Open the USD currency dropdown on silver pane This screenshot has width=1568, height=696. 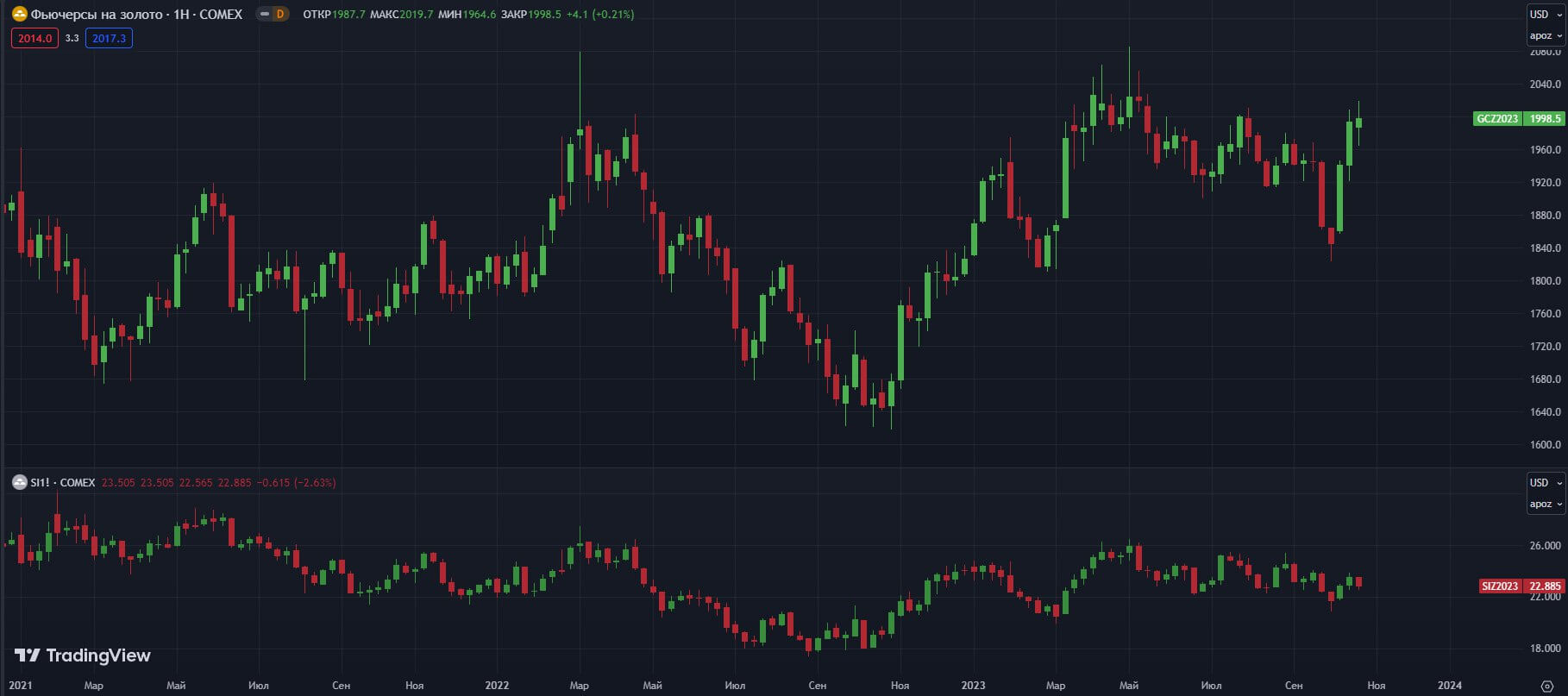[x=1546, y=482]
